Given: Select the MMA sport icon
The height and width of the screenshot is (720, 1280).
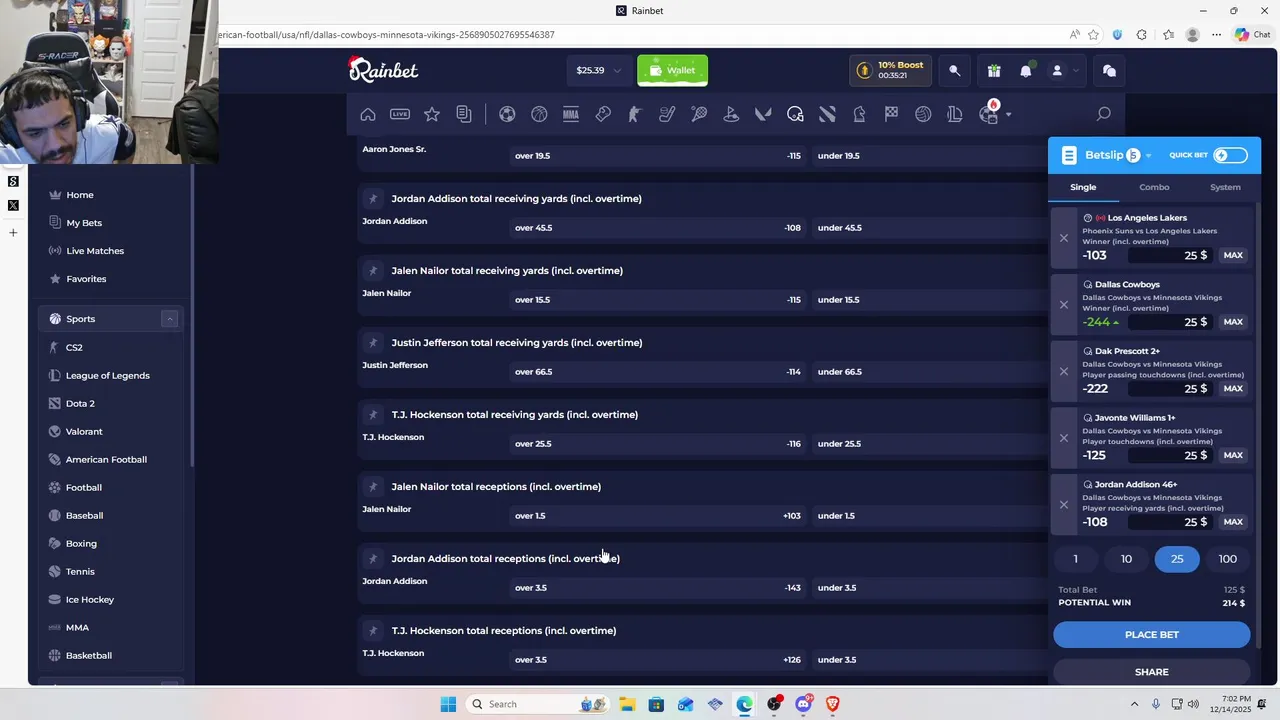Looking at the screenshot, I should (x=571, y=114).
